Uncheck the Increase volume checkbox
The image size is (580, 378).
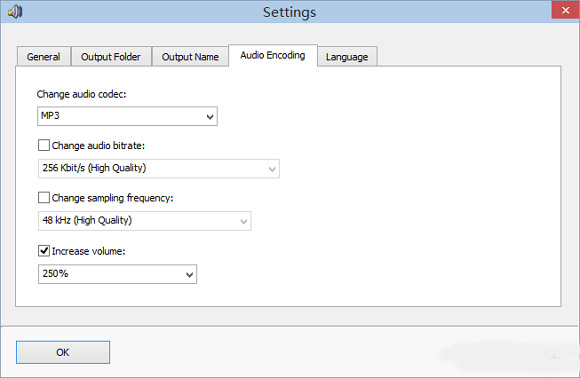[x=44, y=251]
